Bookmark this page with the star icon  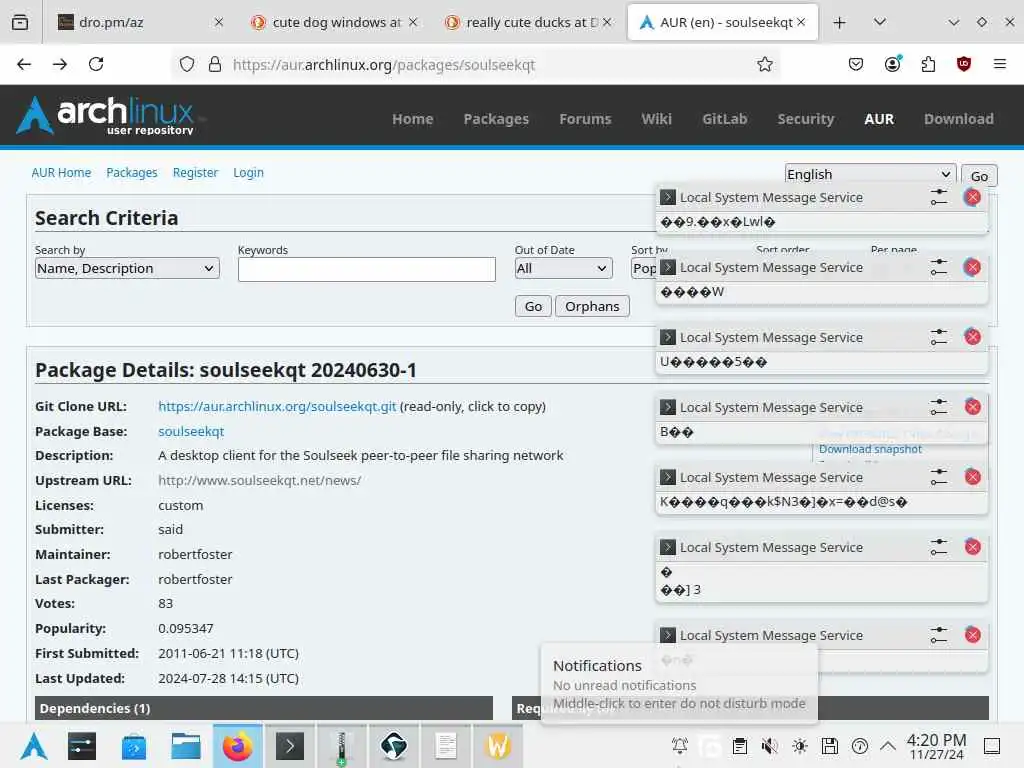765,64
